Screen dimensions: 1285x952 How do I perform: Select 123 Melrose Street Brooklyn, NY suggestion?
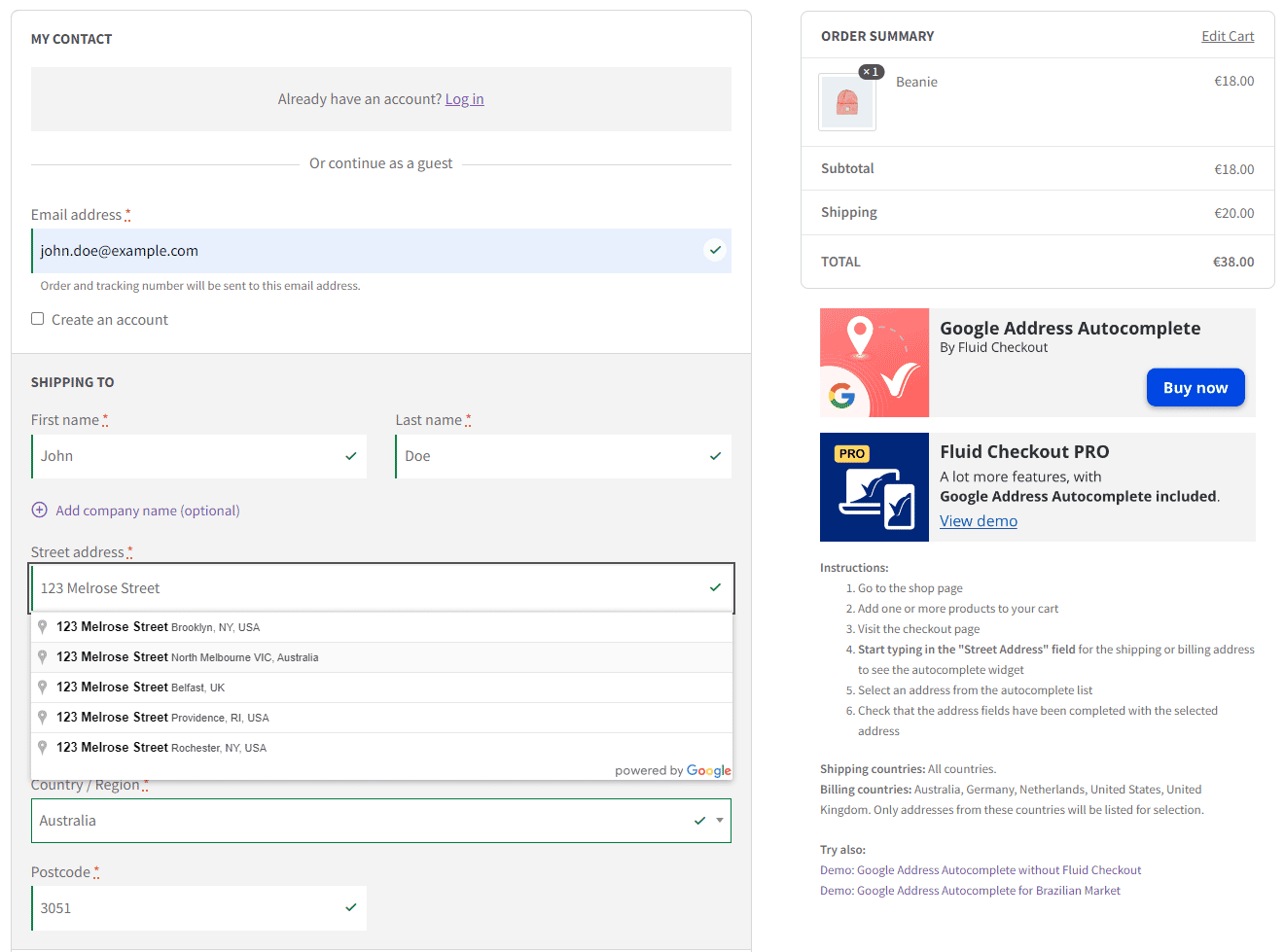(x=382, y=627)
